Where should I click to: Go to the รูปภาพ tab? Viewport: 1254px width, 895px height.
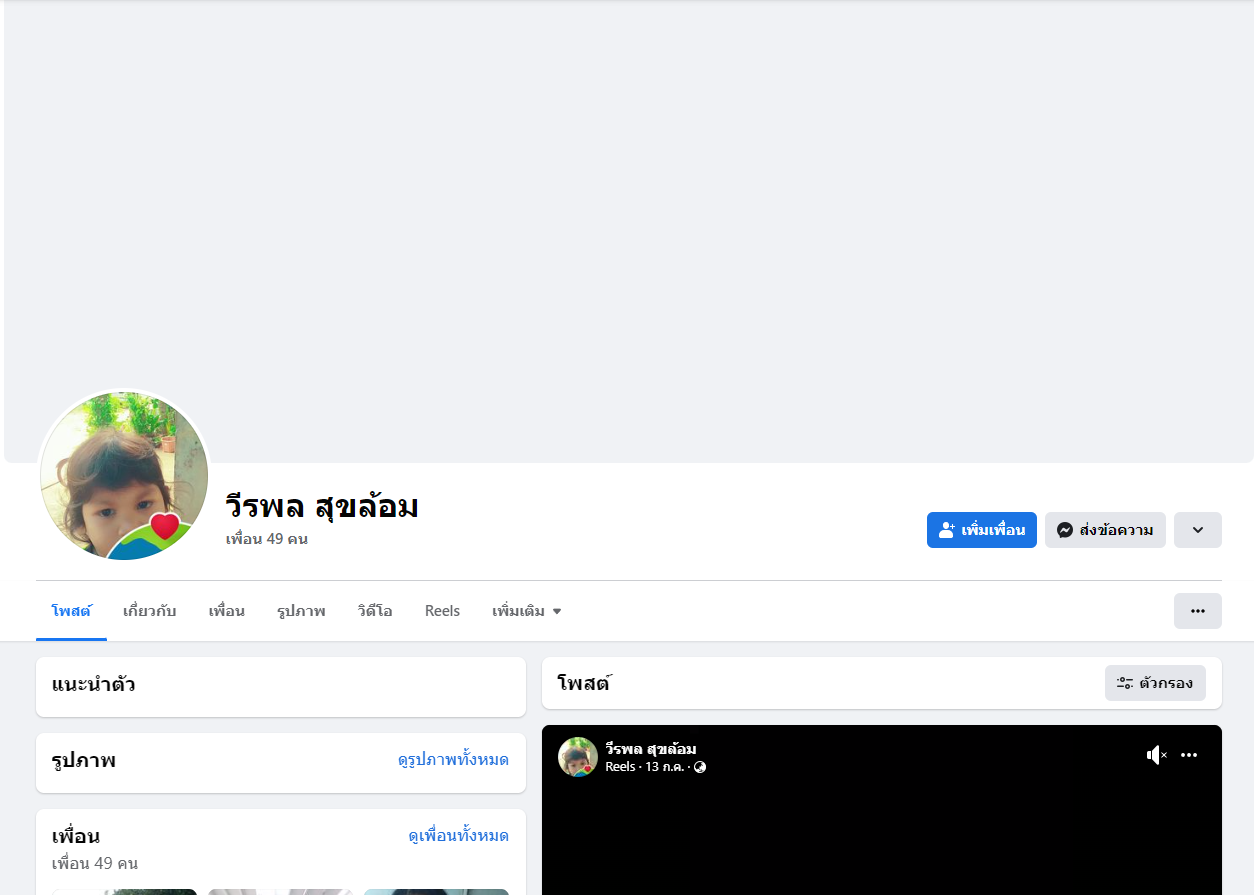tap(301, 611)
